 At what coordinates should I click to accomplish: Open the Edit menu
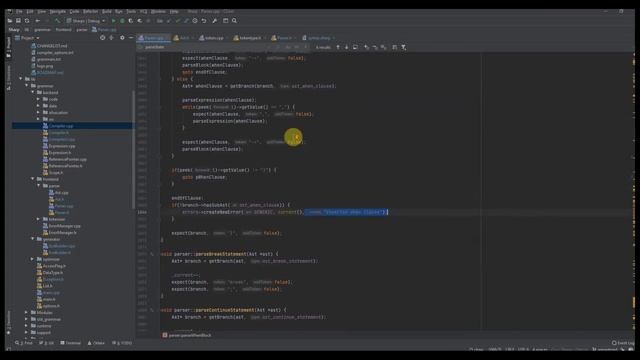(x=30, y=11)
